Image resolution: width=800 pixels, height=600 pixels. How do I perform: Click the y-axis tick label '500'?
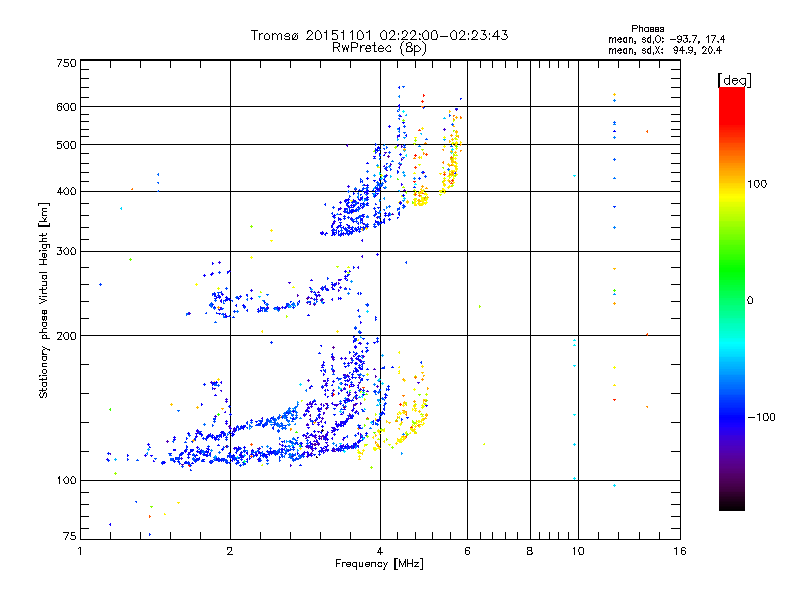[66, 145]
